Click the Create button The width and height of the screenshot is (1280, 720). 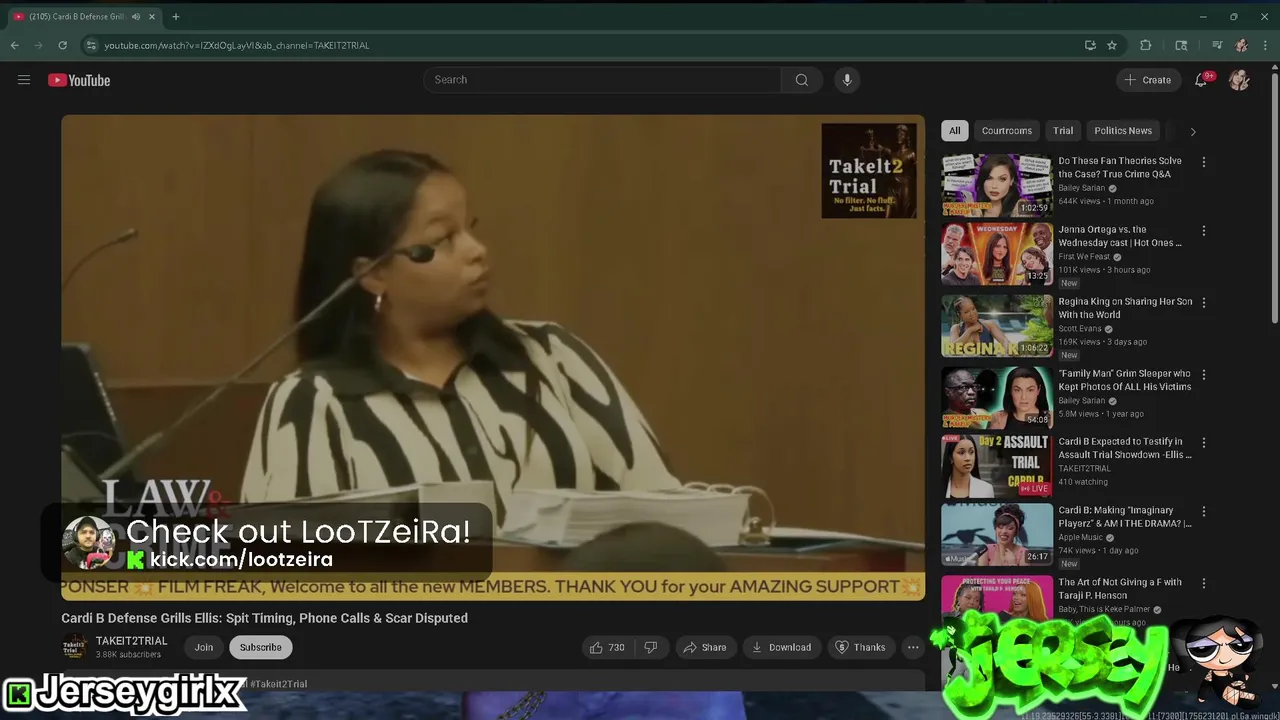point(1147,80)
